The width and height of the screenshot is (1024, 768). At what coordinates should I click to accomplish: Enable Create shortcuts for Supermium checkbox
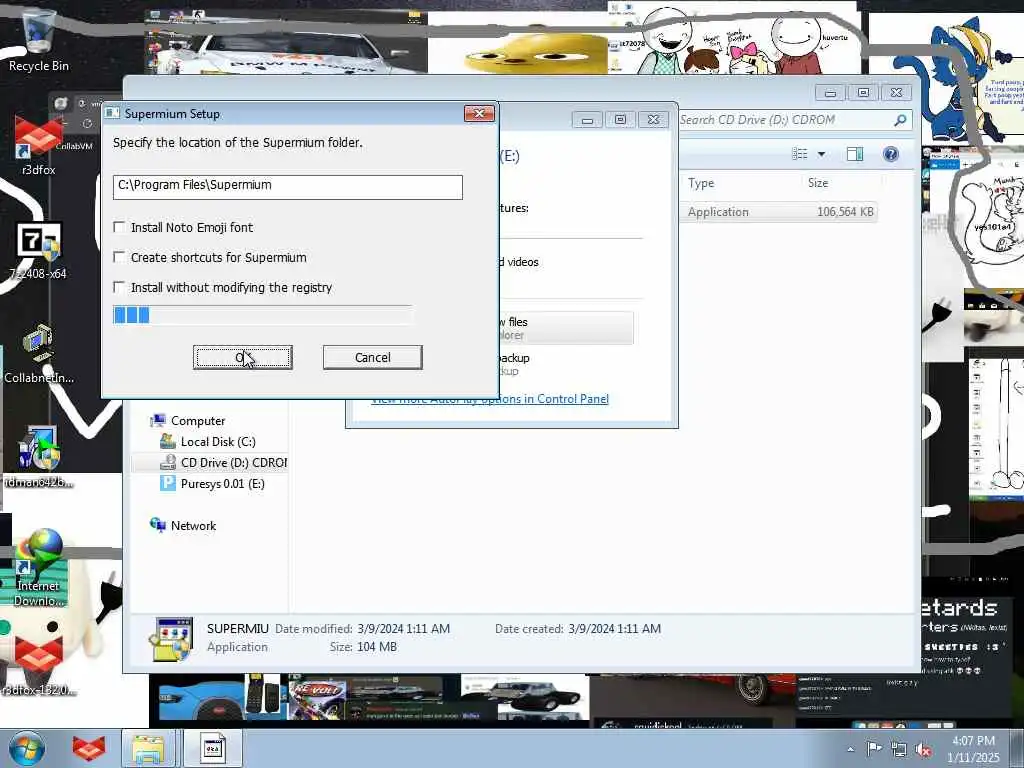click(119, 257)
